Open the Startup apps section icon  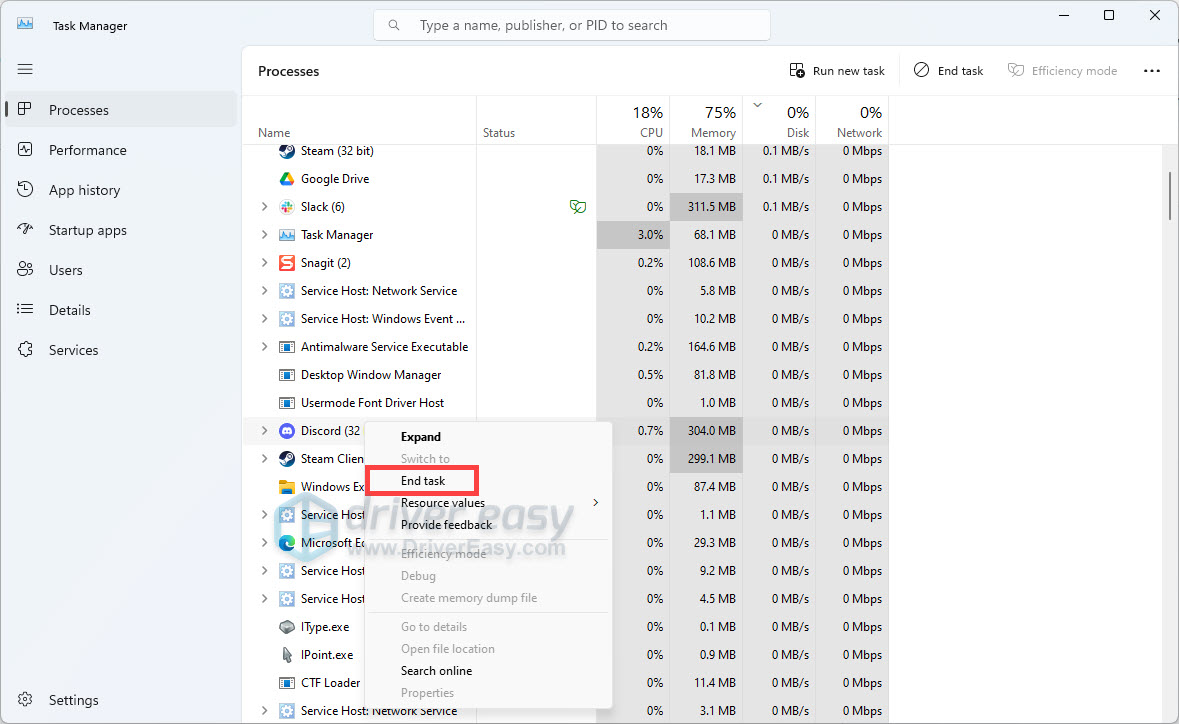point(24,229)
